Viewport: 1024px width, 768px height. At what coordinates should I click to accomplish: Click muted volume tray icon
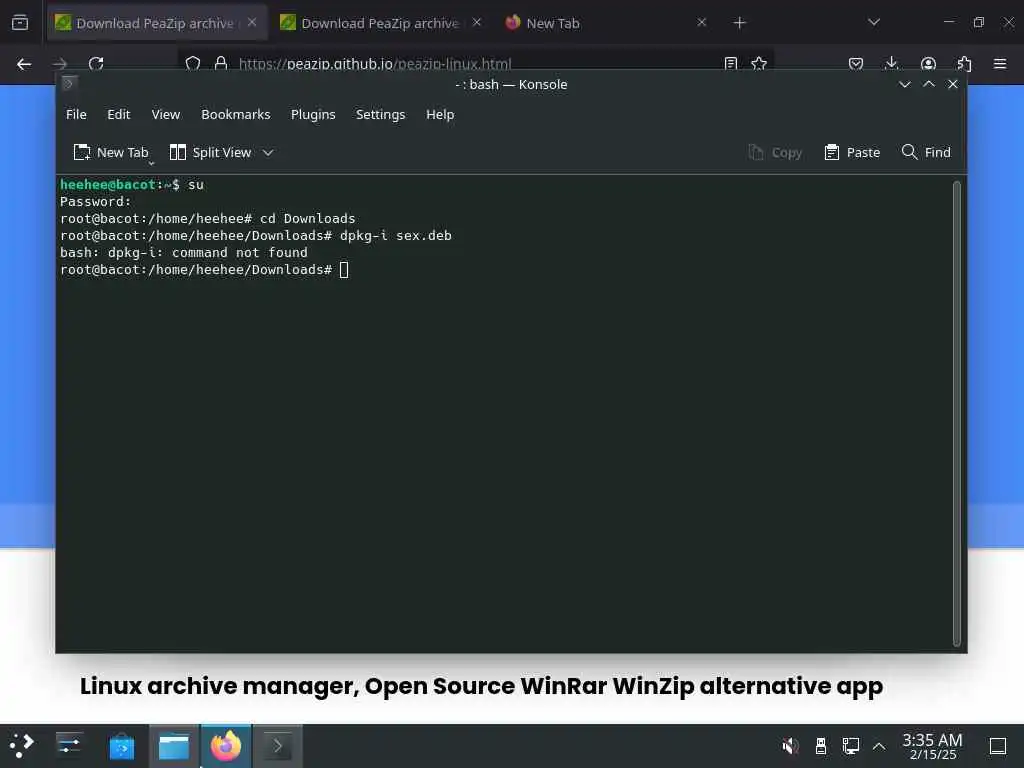click(x=790, y=746)
